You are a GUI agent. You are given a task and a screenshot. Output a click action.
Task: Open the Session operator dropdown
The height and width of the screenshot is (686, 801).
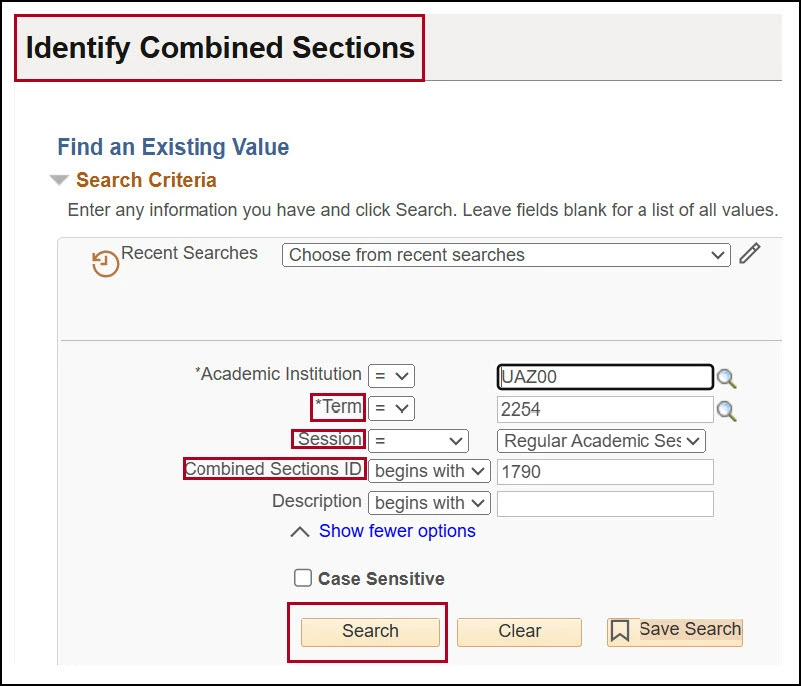(418, 441)
